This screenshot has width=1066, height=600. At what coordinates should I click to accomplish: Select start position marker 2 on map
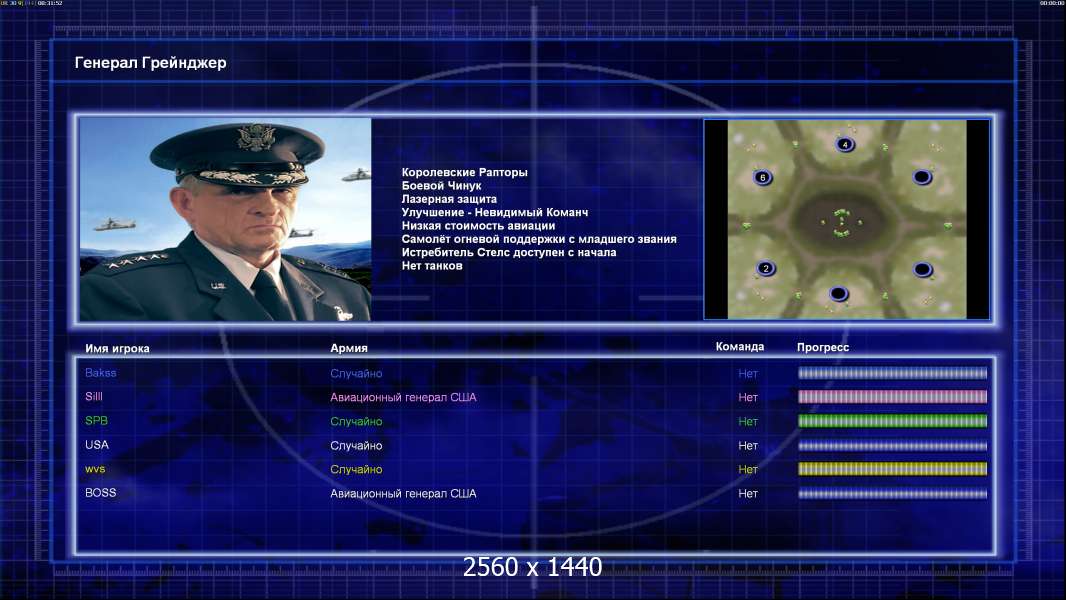(766, 268)
